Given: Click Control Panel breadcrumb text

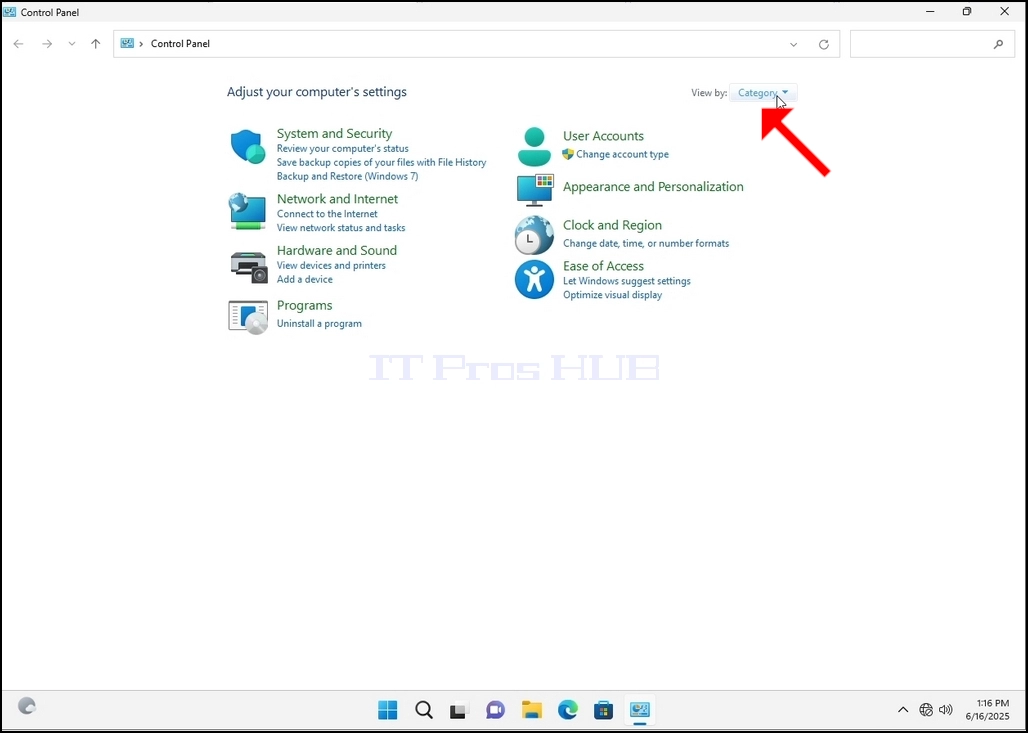Looking at the screenshot, I should pyautogui.click(x=180, y=44).
